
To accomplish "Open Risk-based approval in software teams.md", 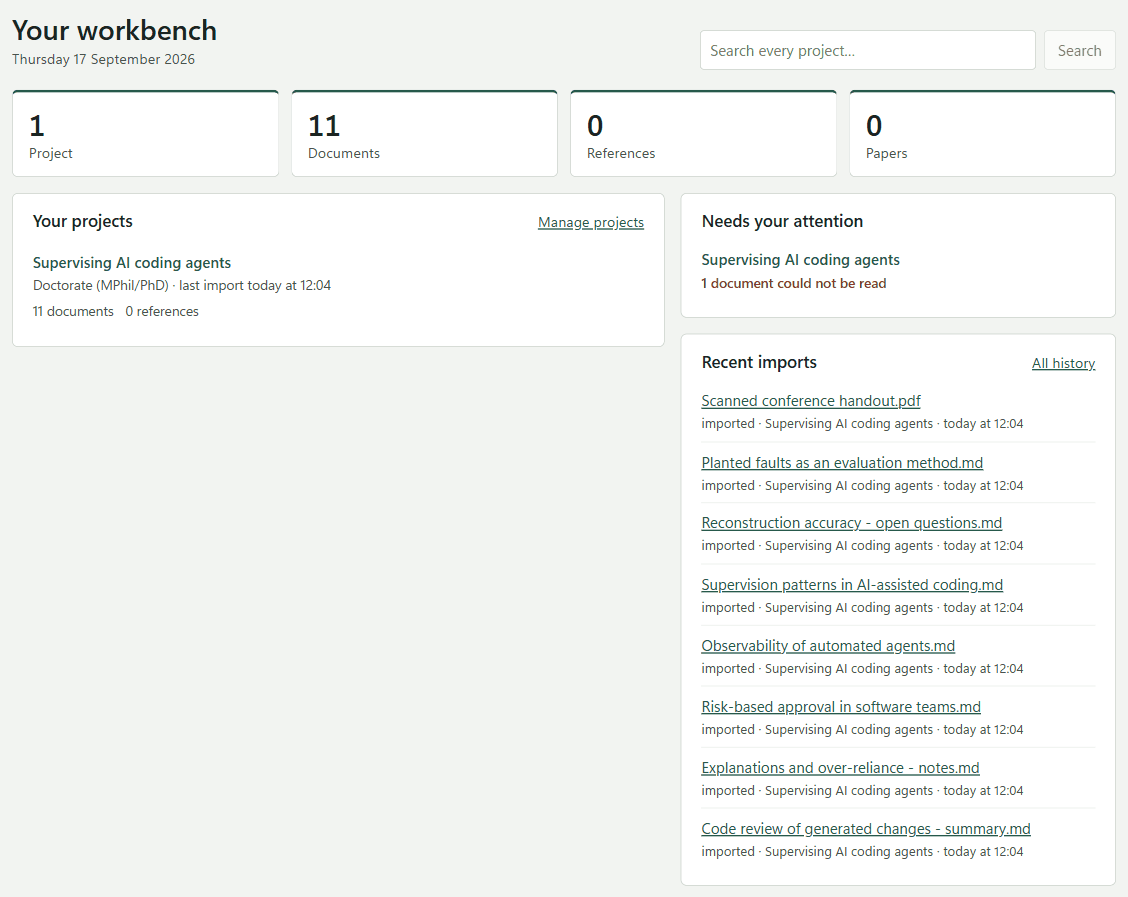I will 841,707.
